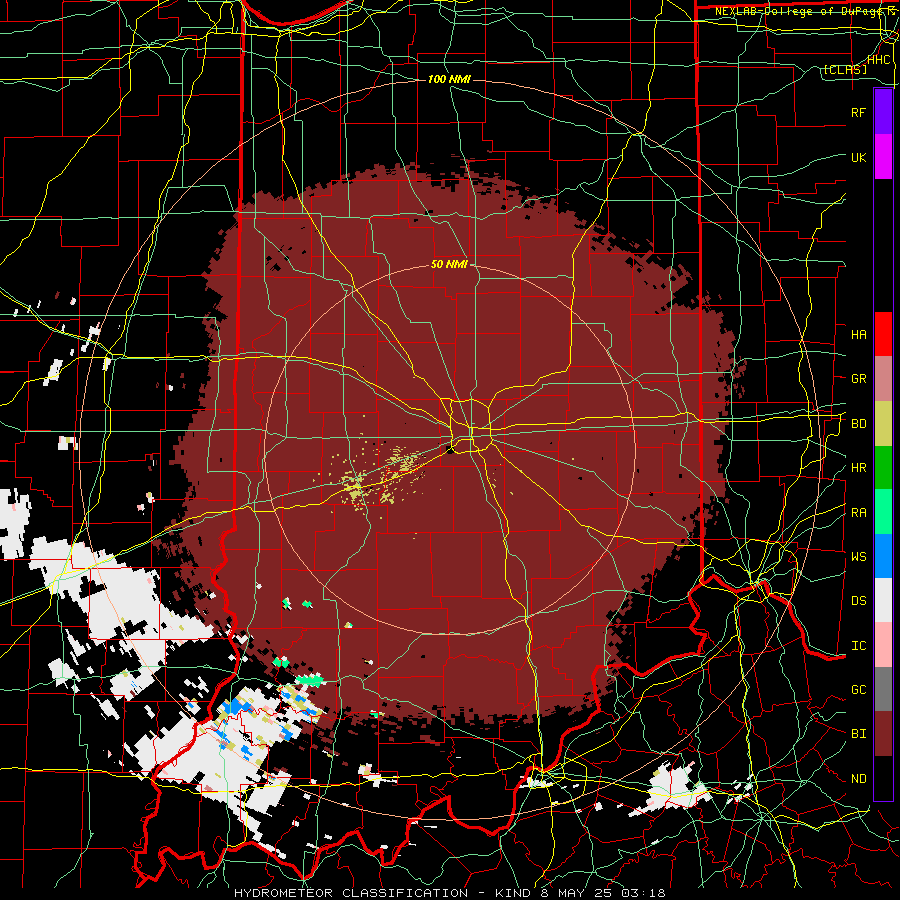Click the UK magenta legend swatch
Viewport: 900px width, 900px height.
883,157
